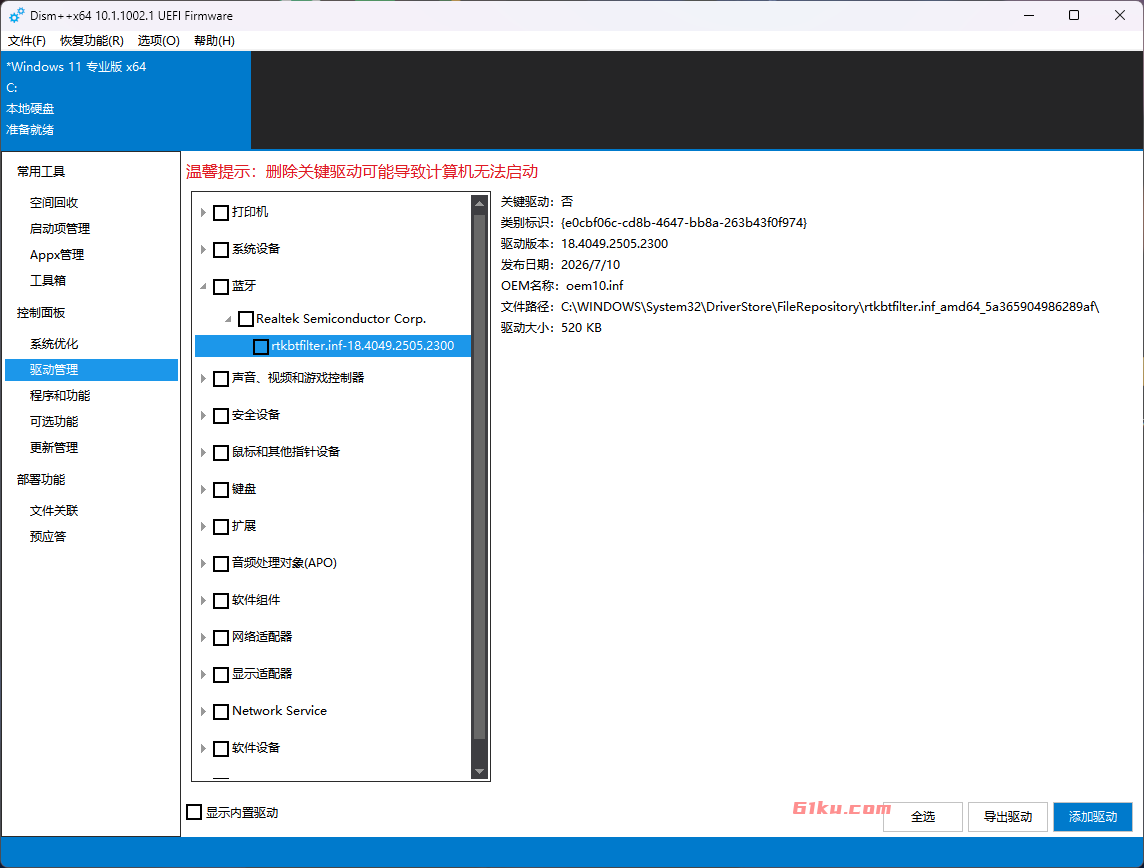The width and height of the screenshot is (1144, 868).
Task: Click the 导出驱动 button
Action: pyautogui.click(x=1008, y=817)
